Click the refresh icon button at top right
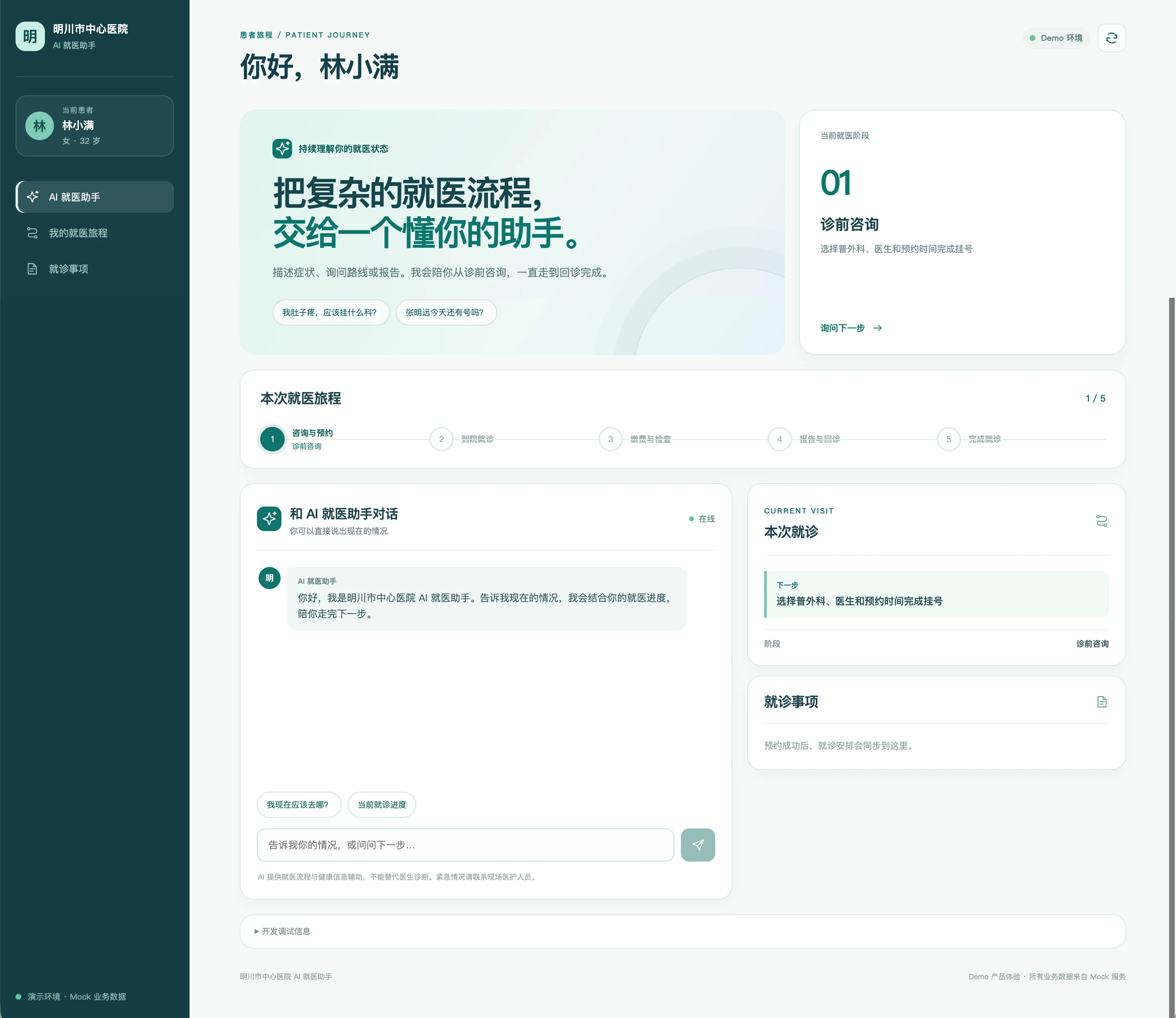The height and width of the screenshot is (1018, 1176). 1111,38
